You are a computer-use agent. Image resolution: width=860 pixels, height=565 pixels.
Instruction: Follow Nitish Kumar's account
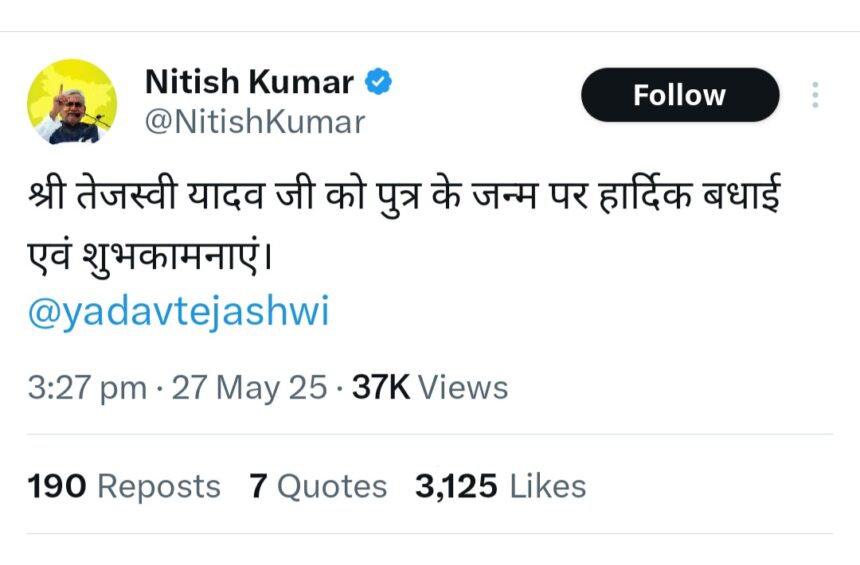tap(680, 95)
